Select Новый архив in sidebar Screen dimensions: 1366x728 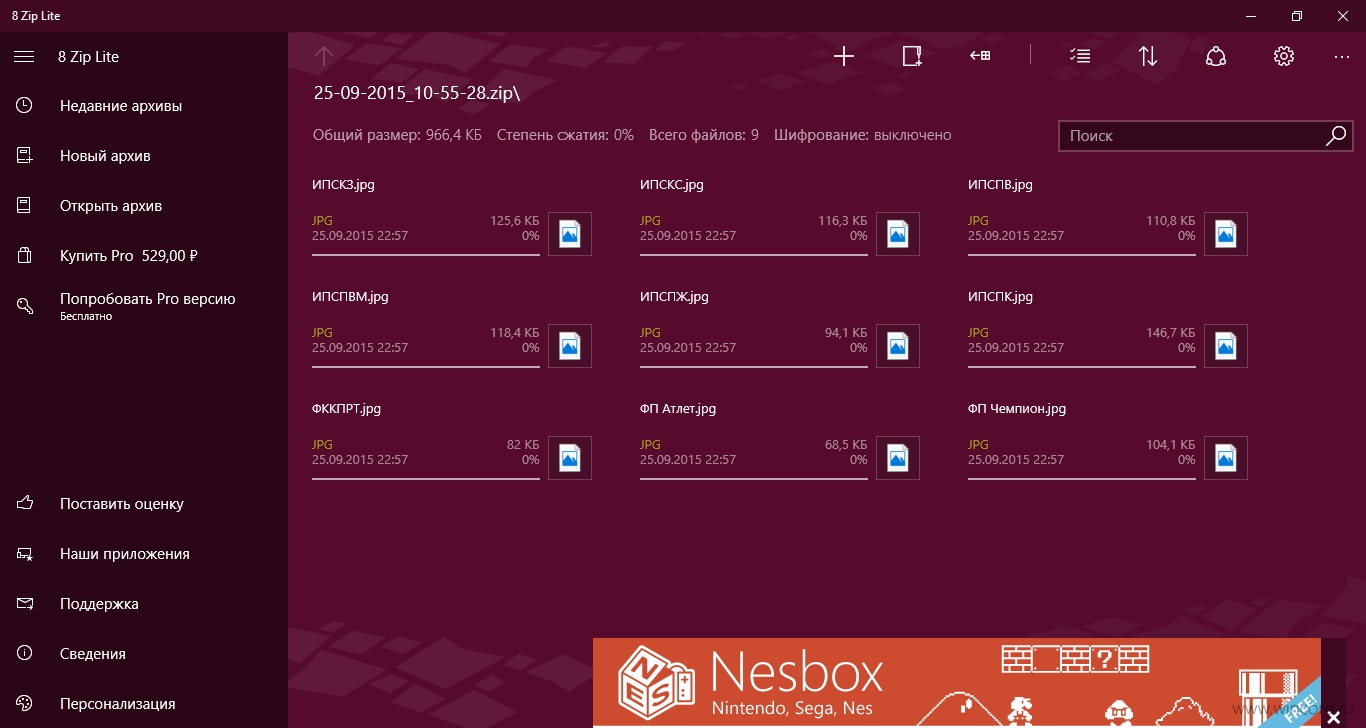(144, 156)
